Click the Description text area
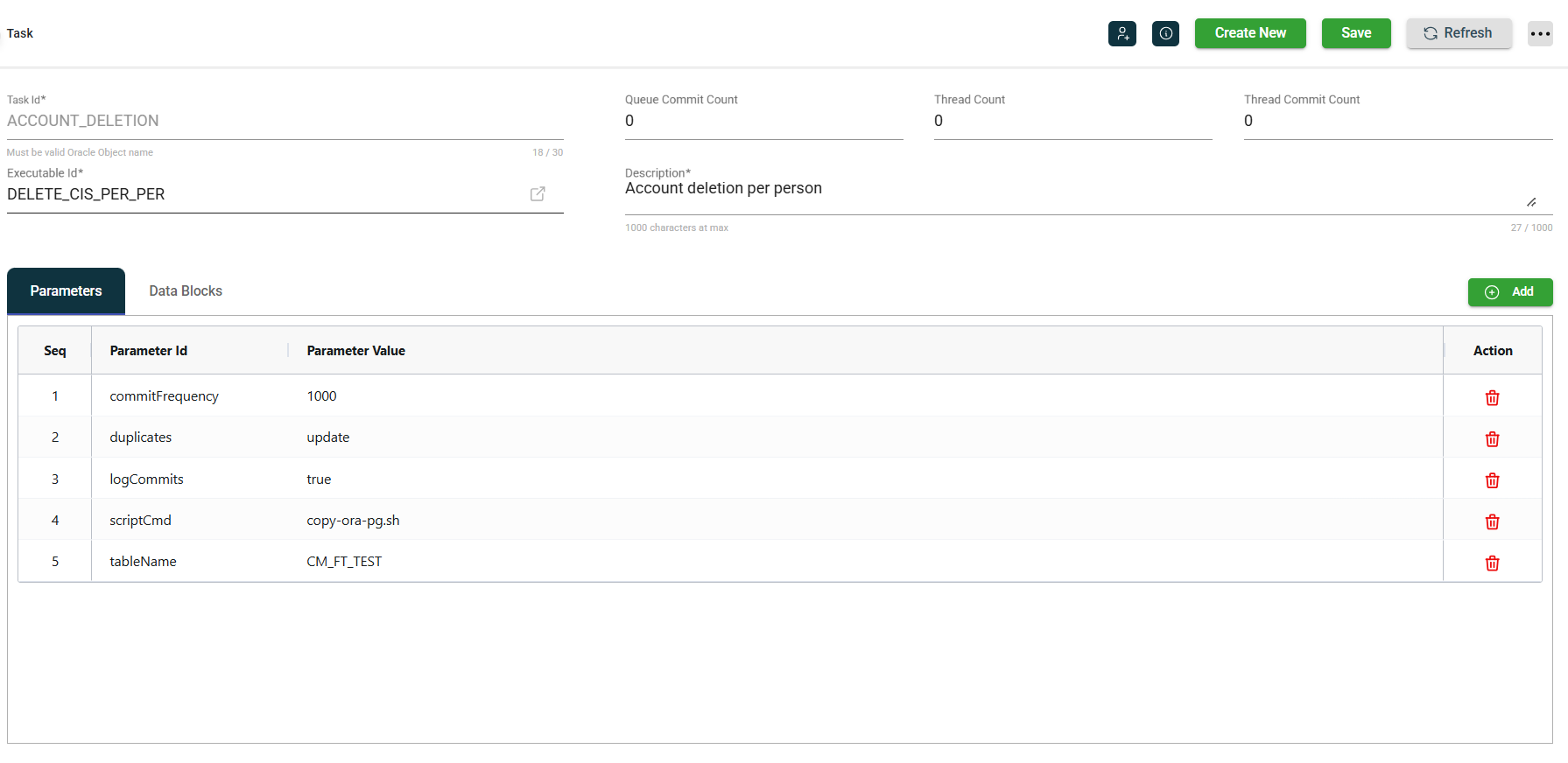Image resolution: width=1568 pixels, height=763 pixels. [x=1068, y=190]
